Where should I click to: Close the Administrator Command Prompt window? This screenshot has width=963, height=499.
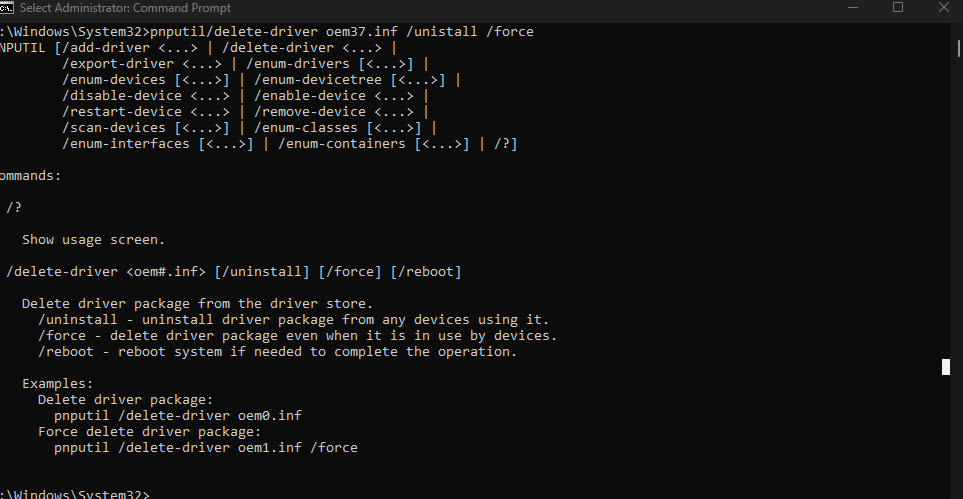pyautogui.click(x=943, y=7)
